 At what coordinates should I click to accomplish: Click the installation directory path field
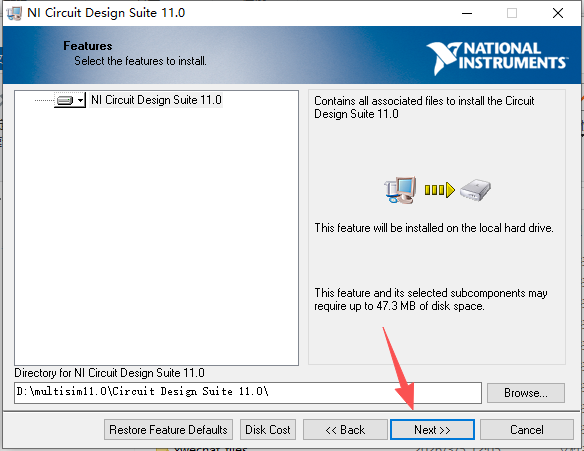[x=248, y=392]
